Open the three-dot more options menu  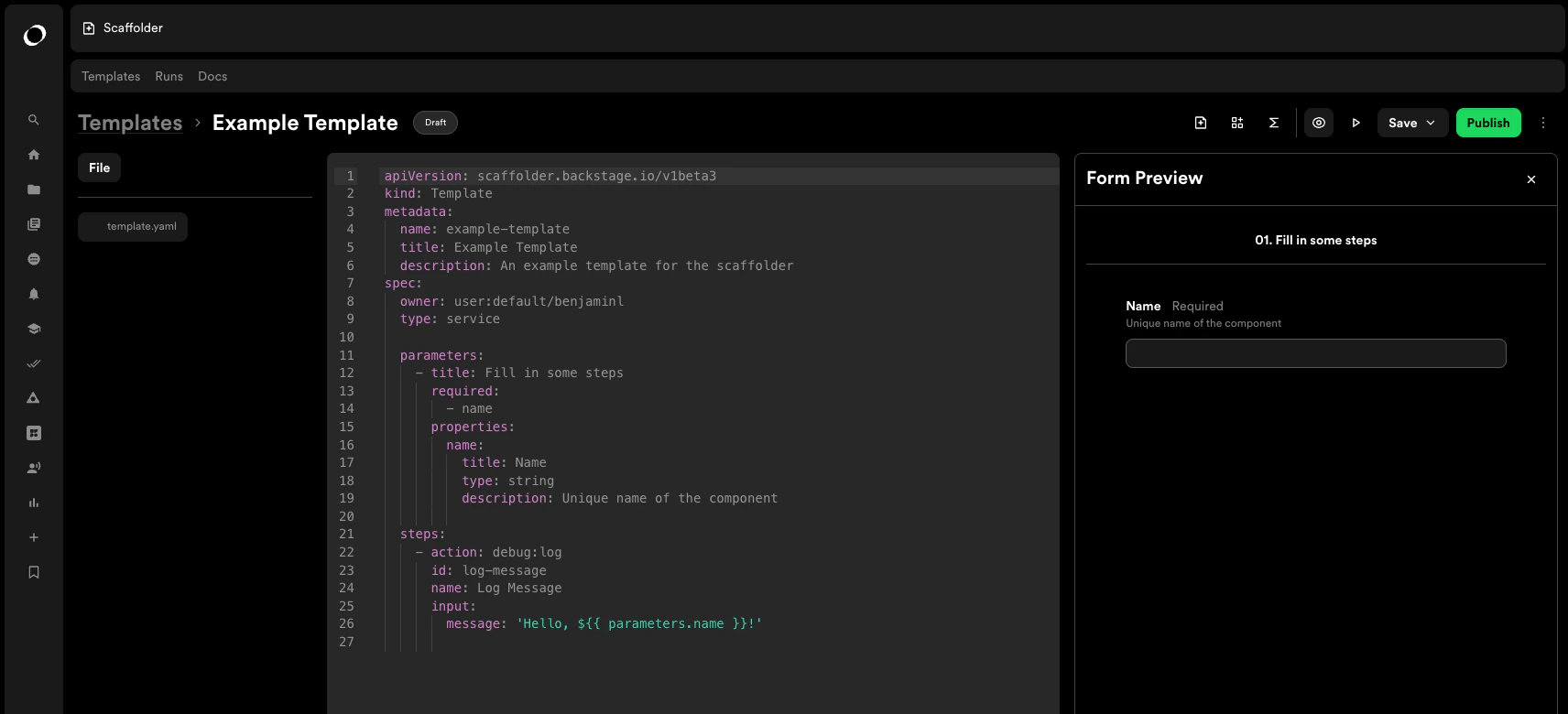pos(1543,123)
